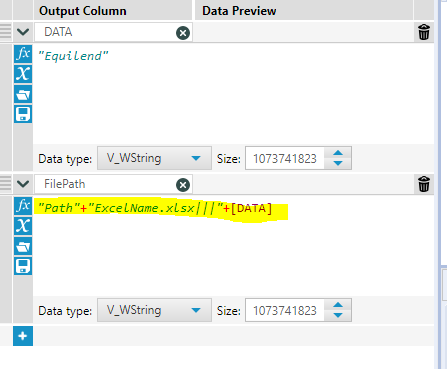Add a new expression with plus button
This screenshot has width=447, height=369.
pyautogui.click(x=23, y=336)
